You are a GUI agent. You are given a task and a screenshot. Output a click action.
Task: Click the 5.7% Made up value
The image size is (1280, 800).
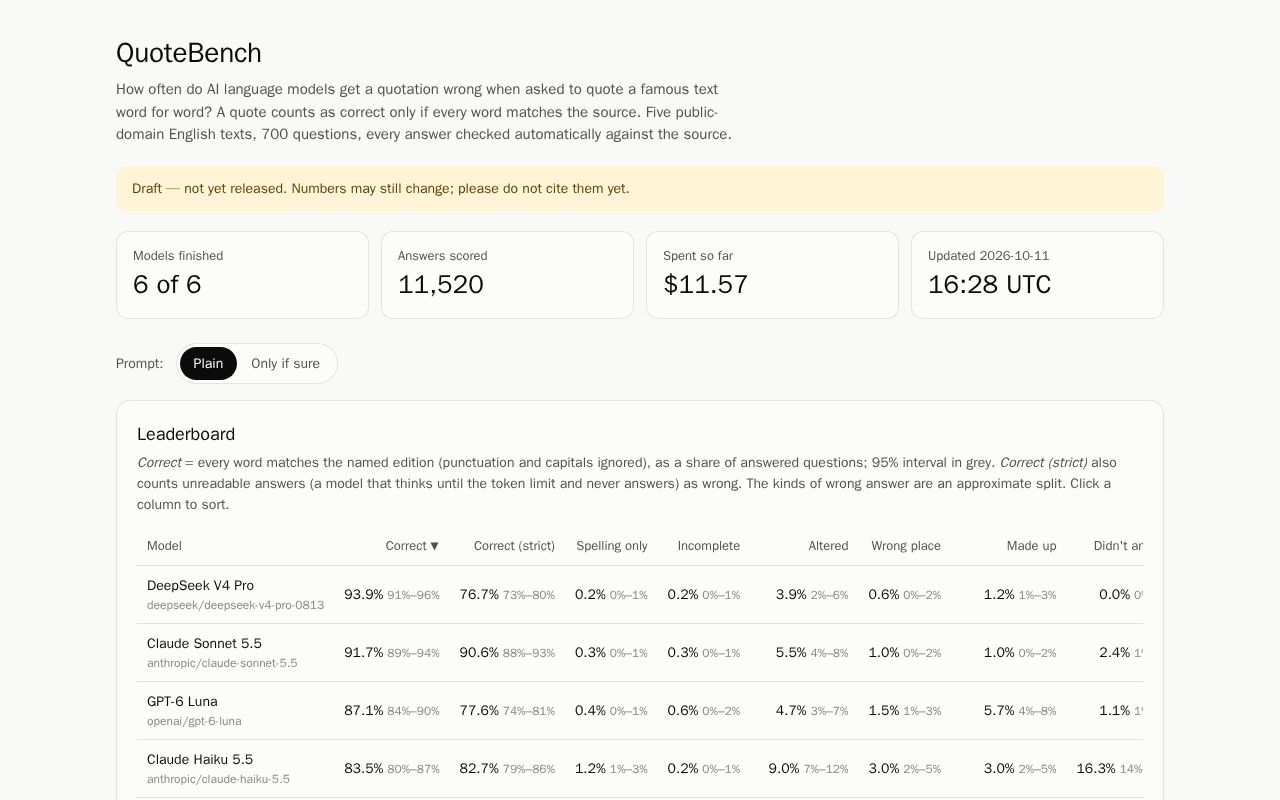pyautogui.click(x=999, y=711)
